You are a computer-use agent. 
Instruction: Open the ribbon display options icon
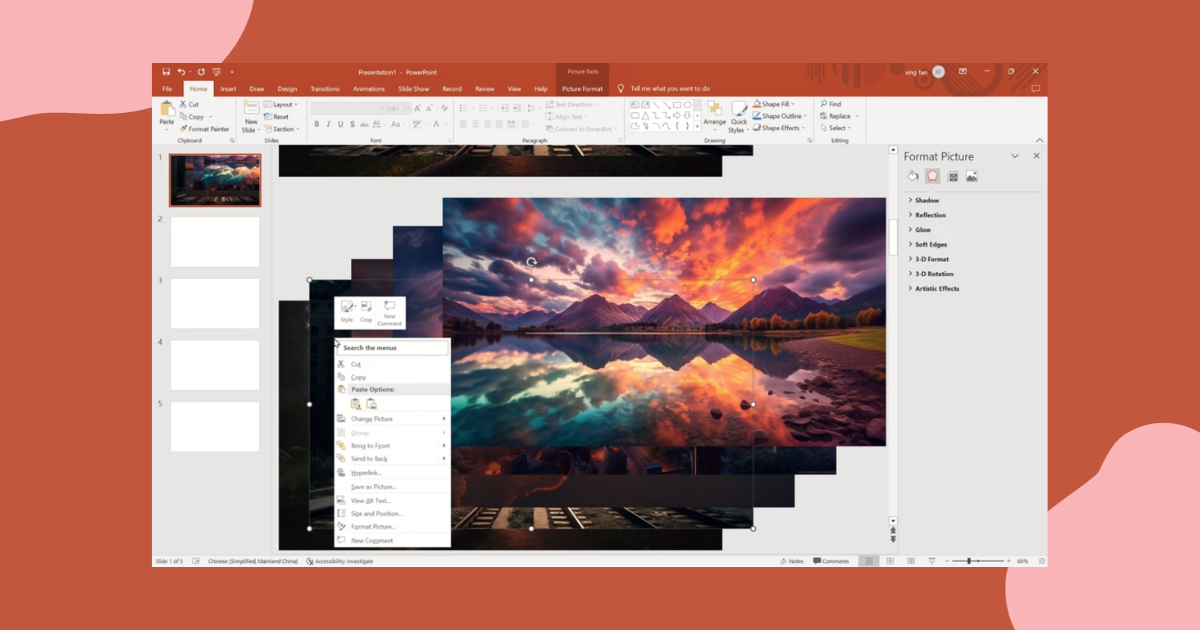click(962, 72)
